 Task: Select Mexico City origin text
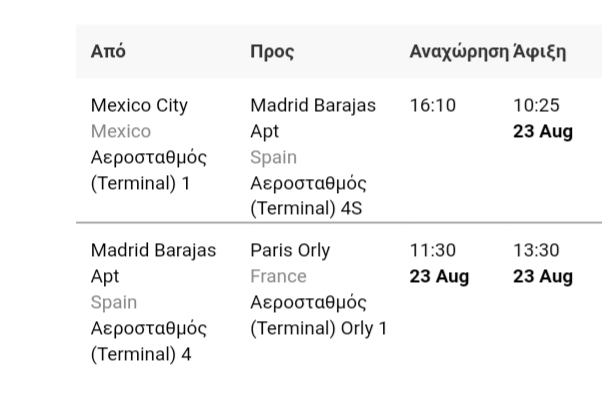[139, 105]
